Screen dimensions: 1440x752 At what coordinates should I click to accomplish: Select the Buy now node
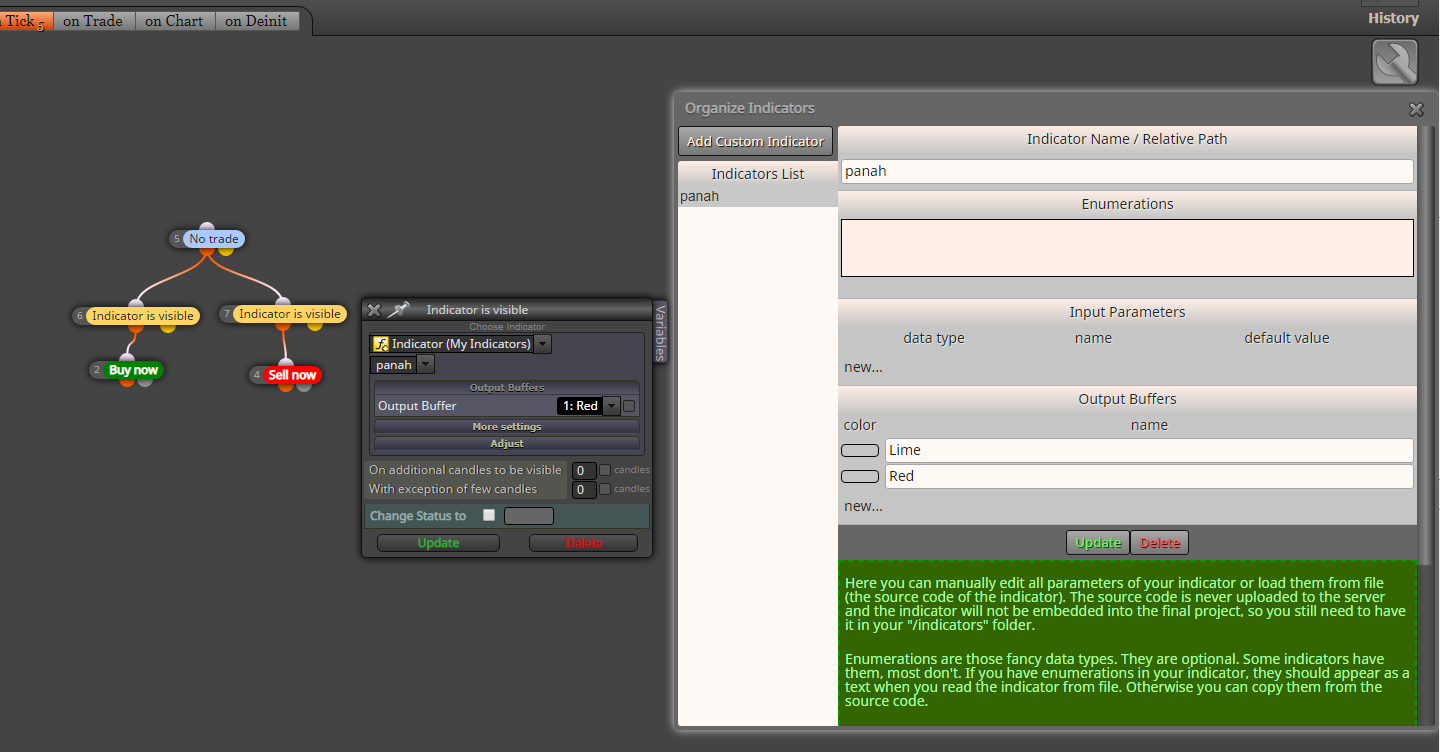click(x=134, y=370)
